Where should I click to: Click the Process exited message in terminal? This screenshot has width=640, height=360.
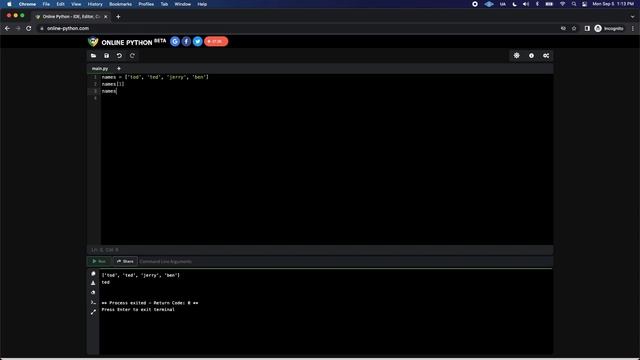point(150,303)
